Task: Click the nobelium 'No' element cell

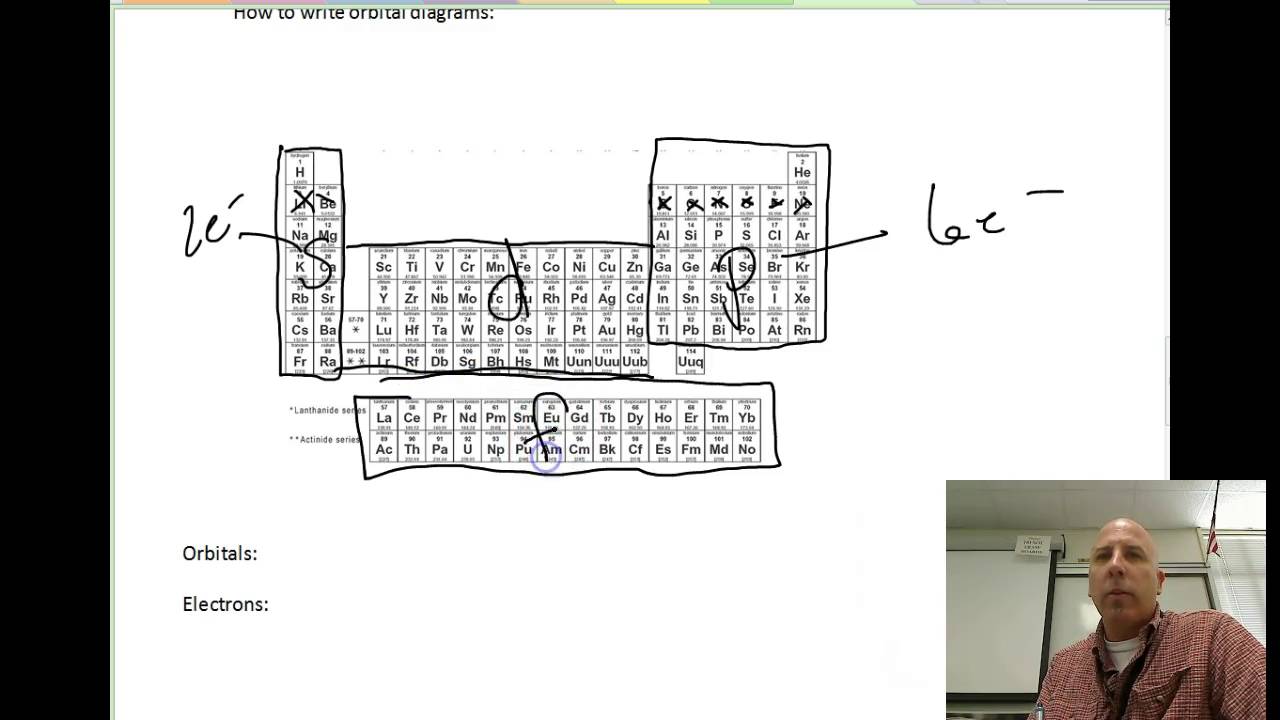Action: click(x=747, y=446)
